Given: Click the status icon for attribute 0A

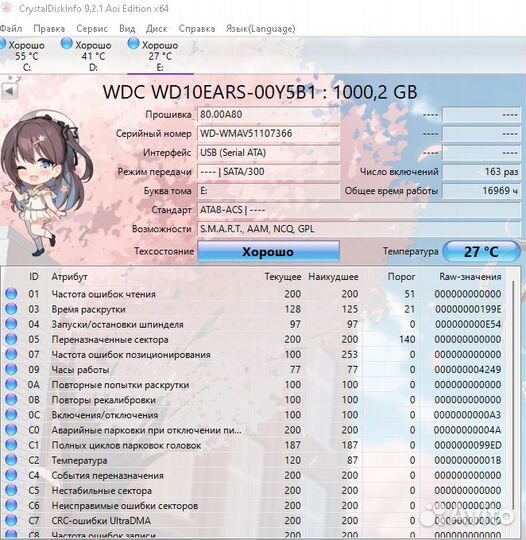Looking at the screenshot, I should [11, 385].
